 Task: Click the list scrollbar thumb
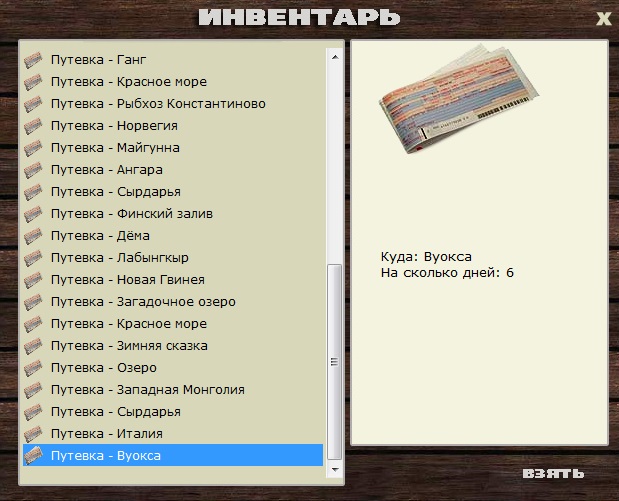click(x=335, y=362)
